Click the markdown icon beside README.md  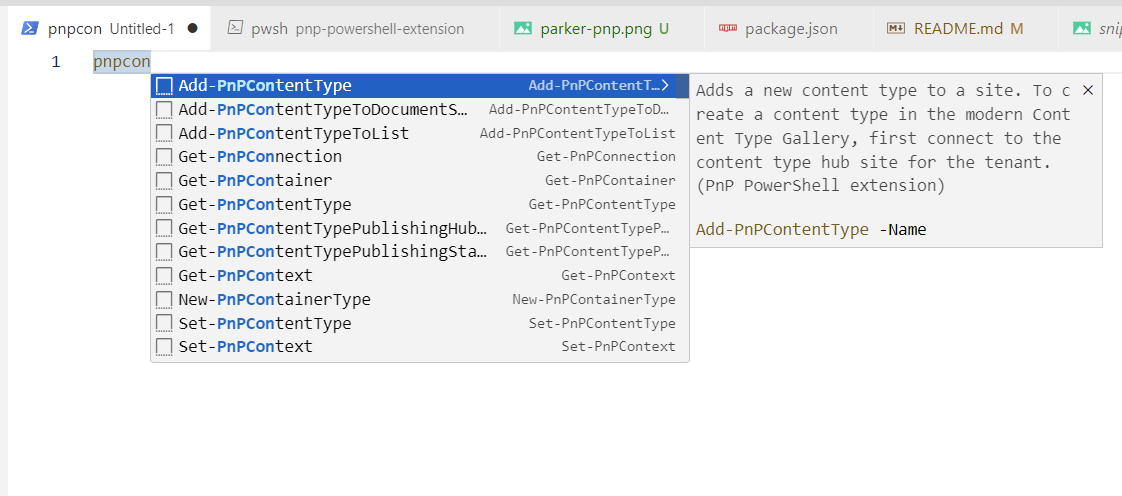896,29
